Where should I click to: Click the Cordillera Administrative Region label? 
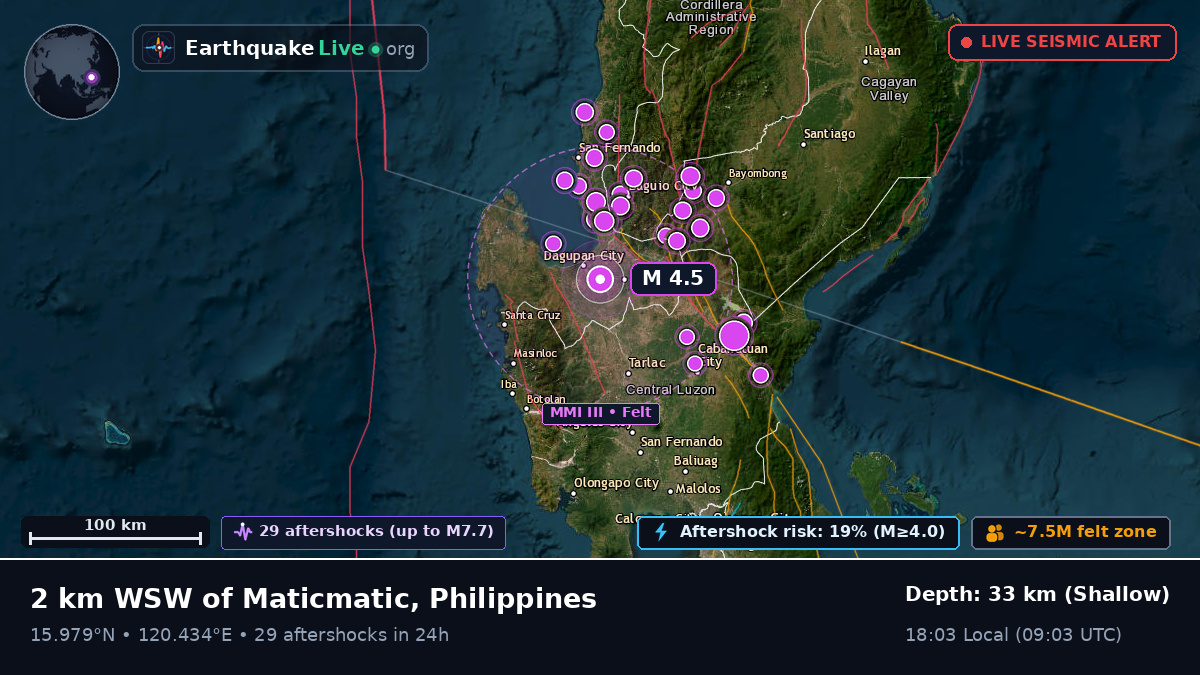(x=711, y=17)
